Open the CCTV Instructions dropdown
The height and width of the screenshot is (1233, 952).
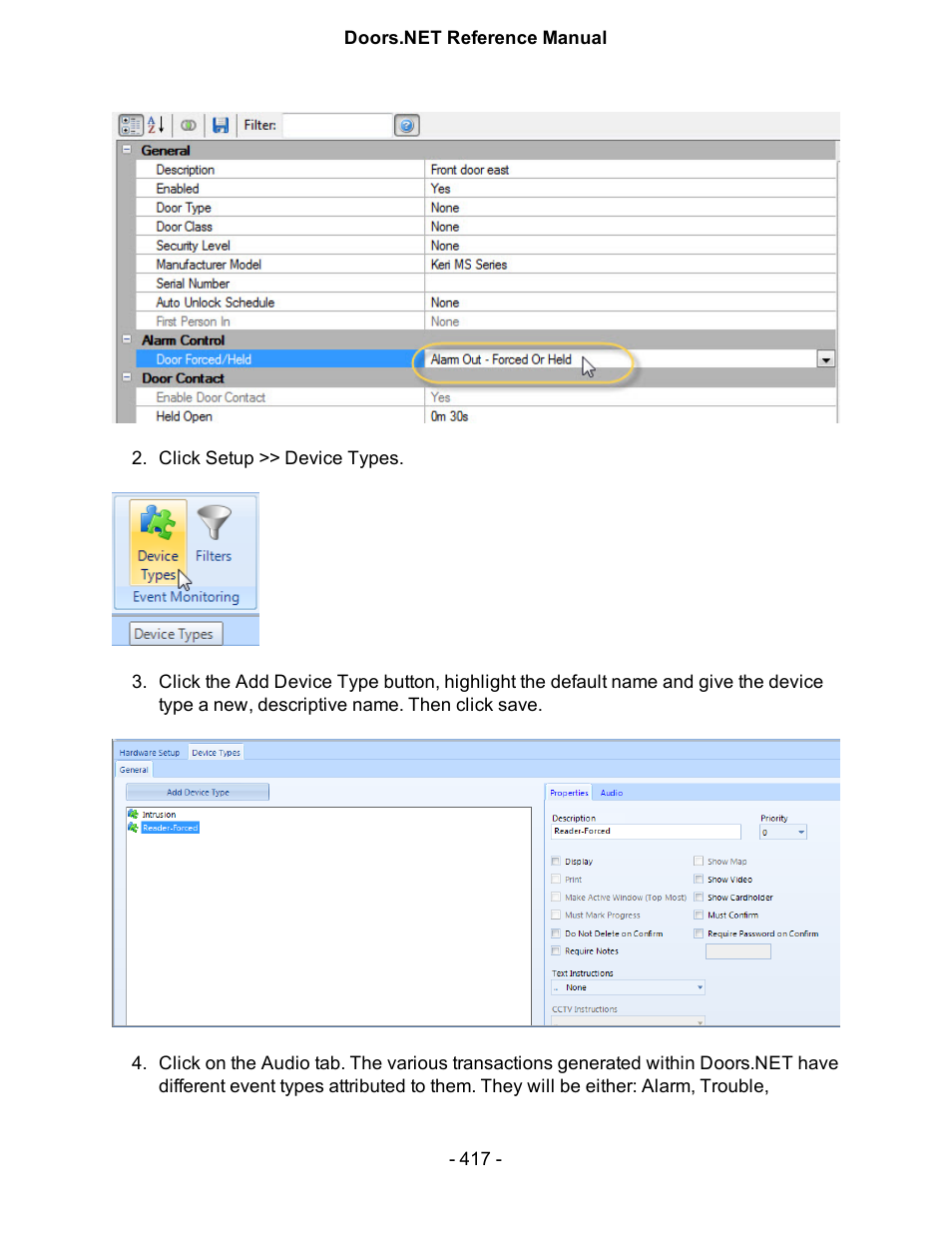pos(700,1021)
